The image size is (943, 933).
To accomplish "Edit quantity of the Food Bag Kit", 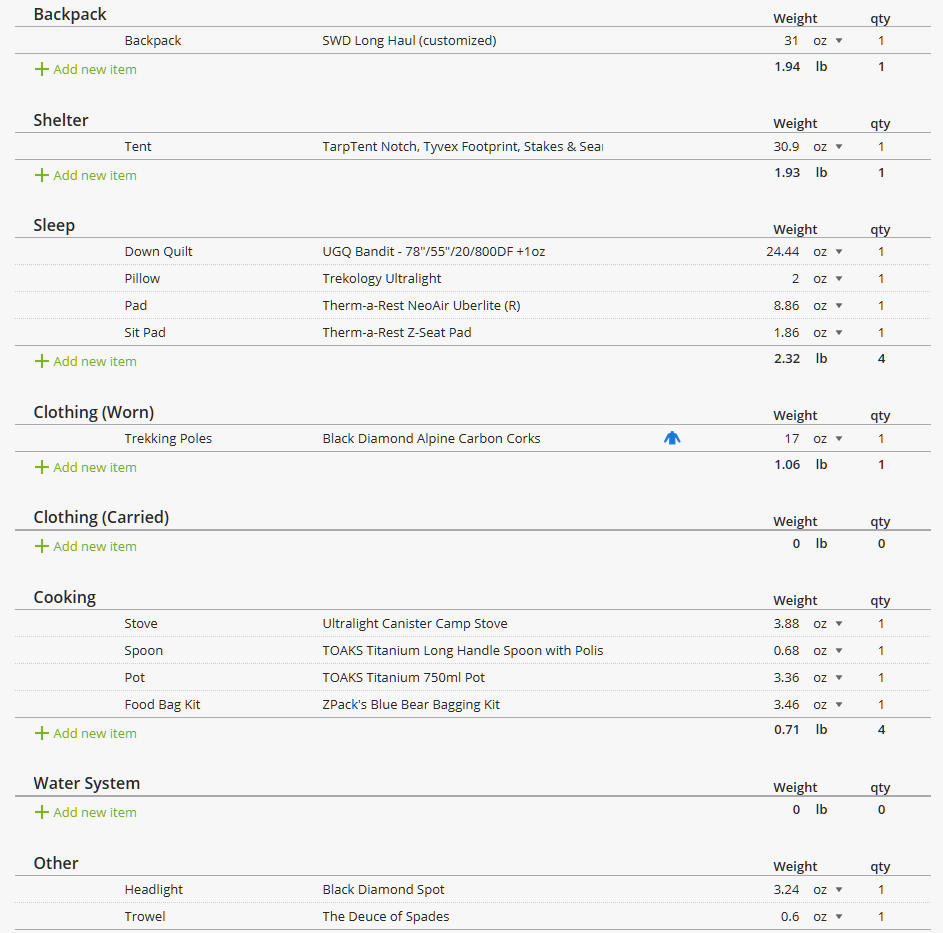I will point(881,705).
